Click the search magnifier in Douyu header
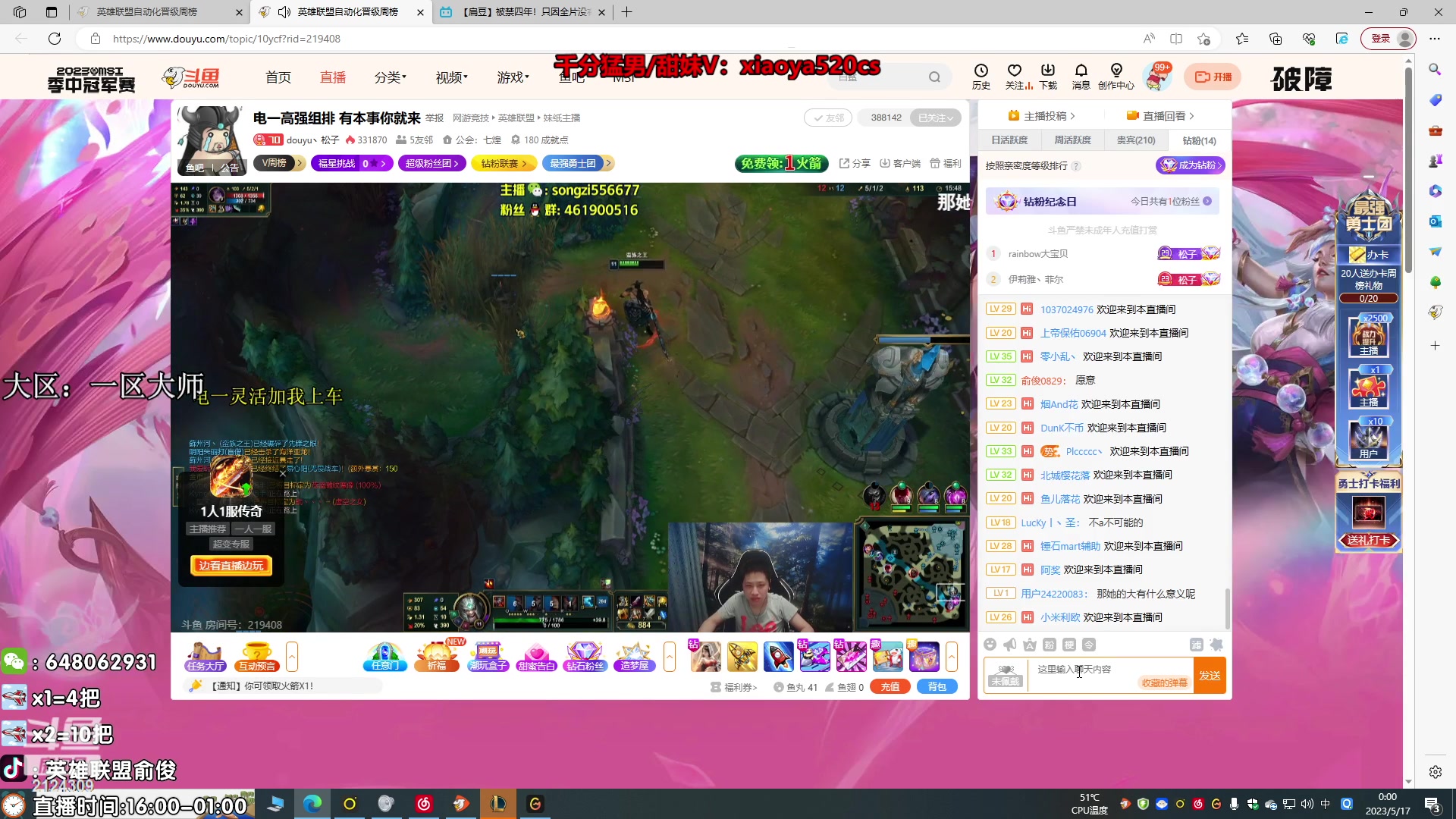Viewport: 1456px width, 819px height. pos(934,77)
